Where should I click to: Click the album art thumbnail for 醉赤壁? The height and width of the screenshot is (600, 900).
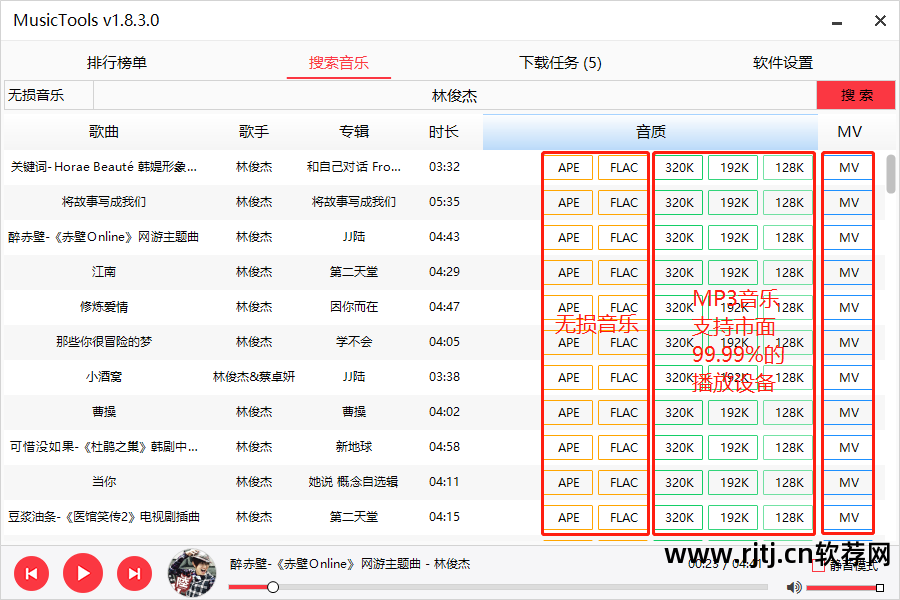(191, 573)
